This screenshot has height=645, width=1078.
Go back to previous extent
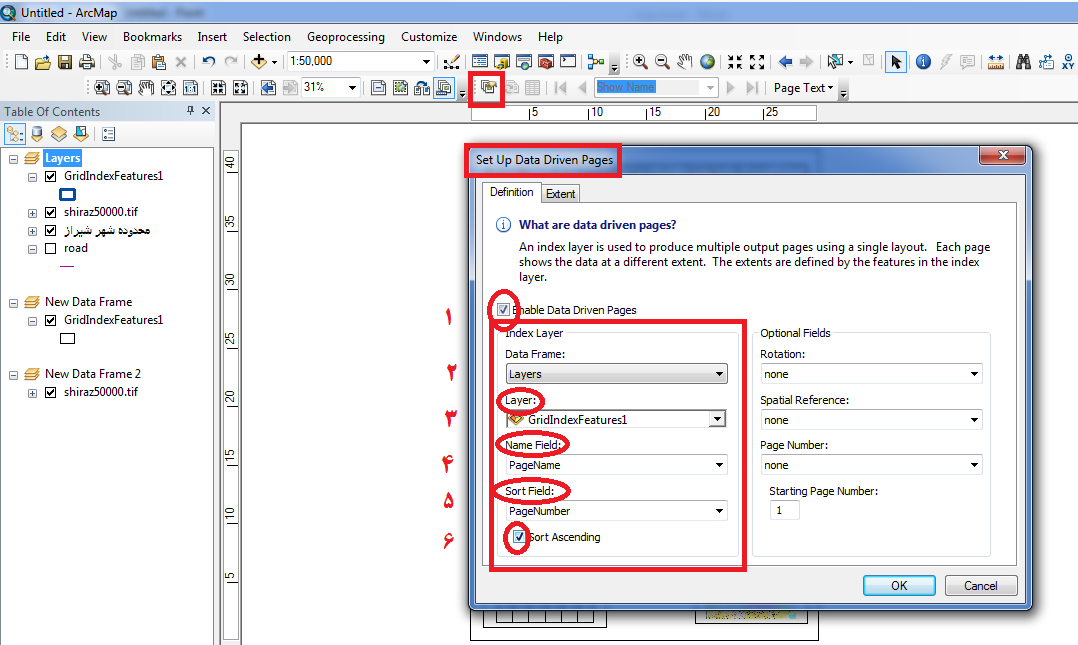point(785,62)
